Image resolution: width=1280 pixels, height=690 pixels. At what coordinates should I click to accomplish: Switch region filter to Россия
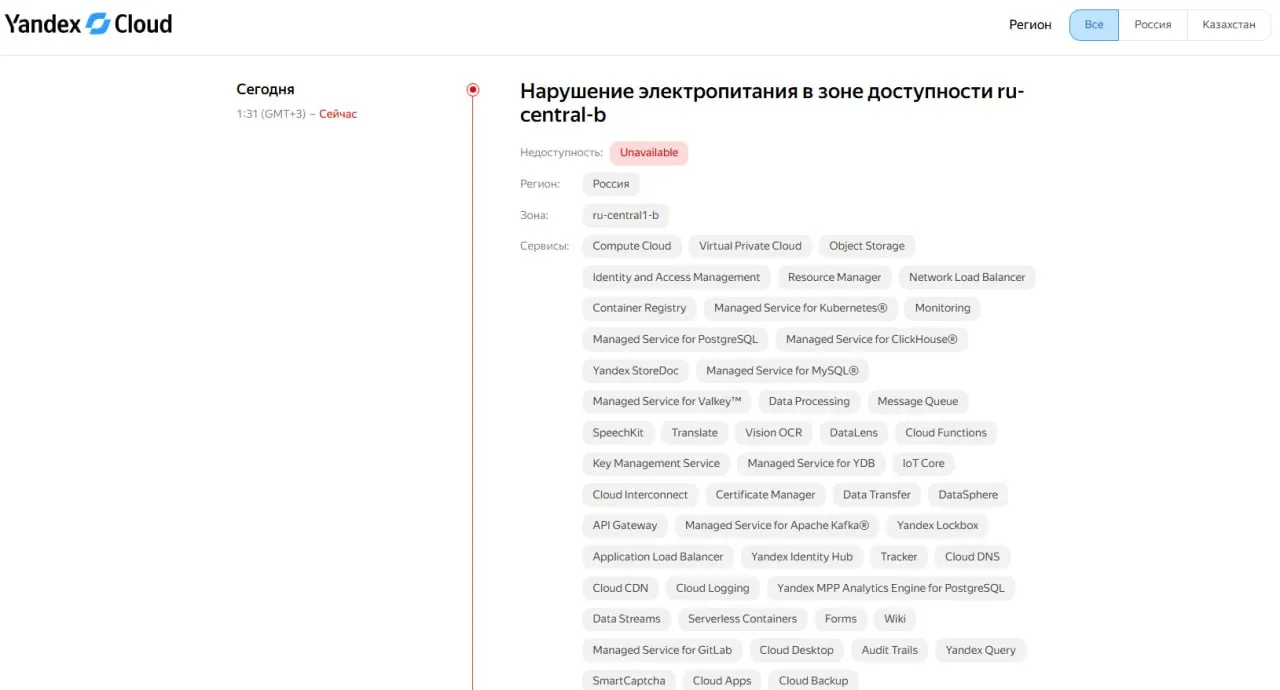click(1153, 25)
